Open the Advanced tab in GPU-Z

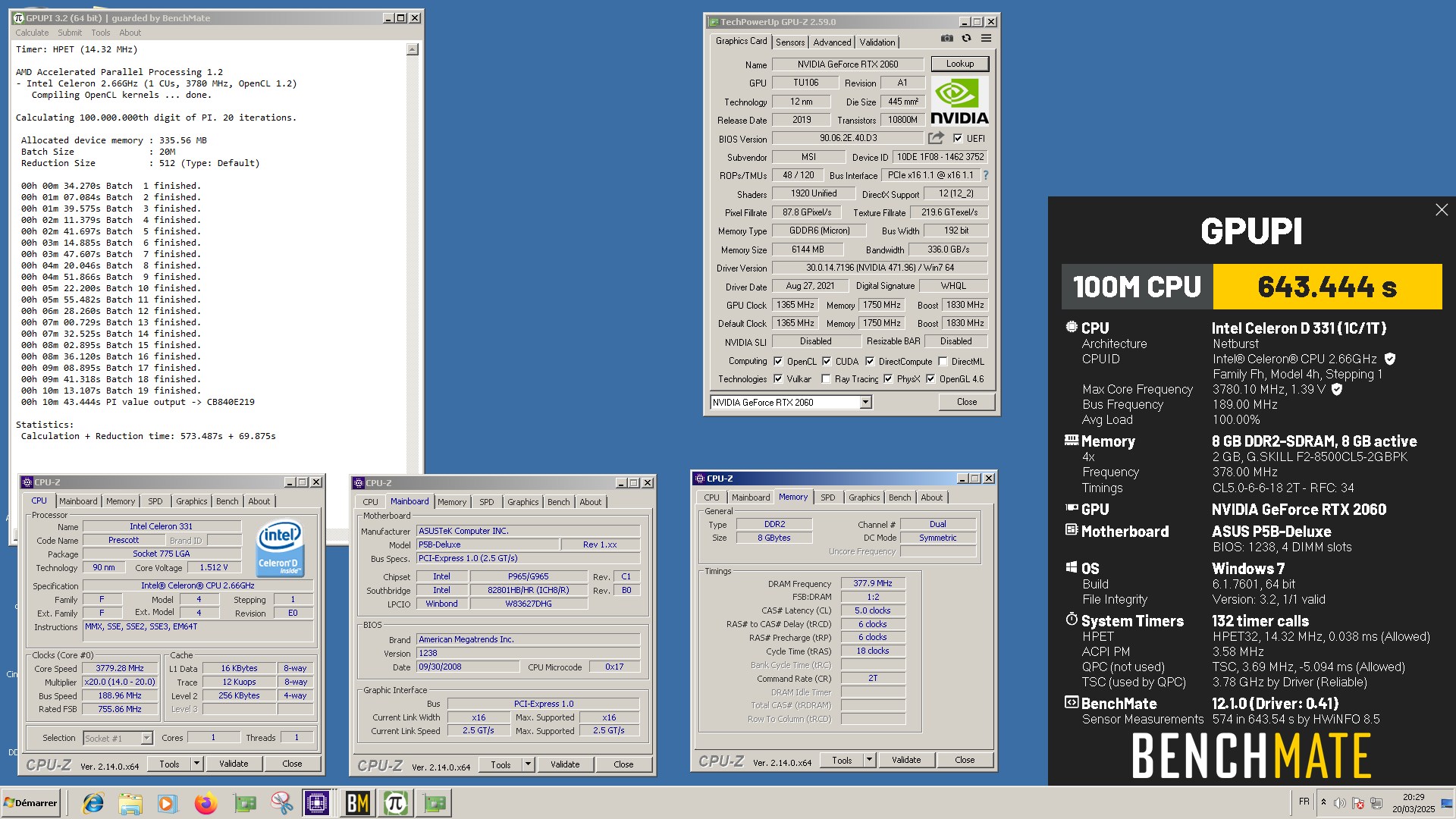coord(832,42)
